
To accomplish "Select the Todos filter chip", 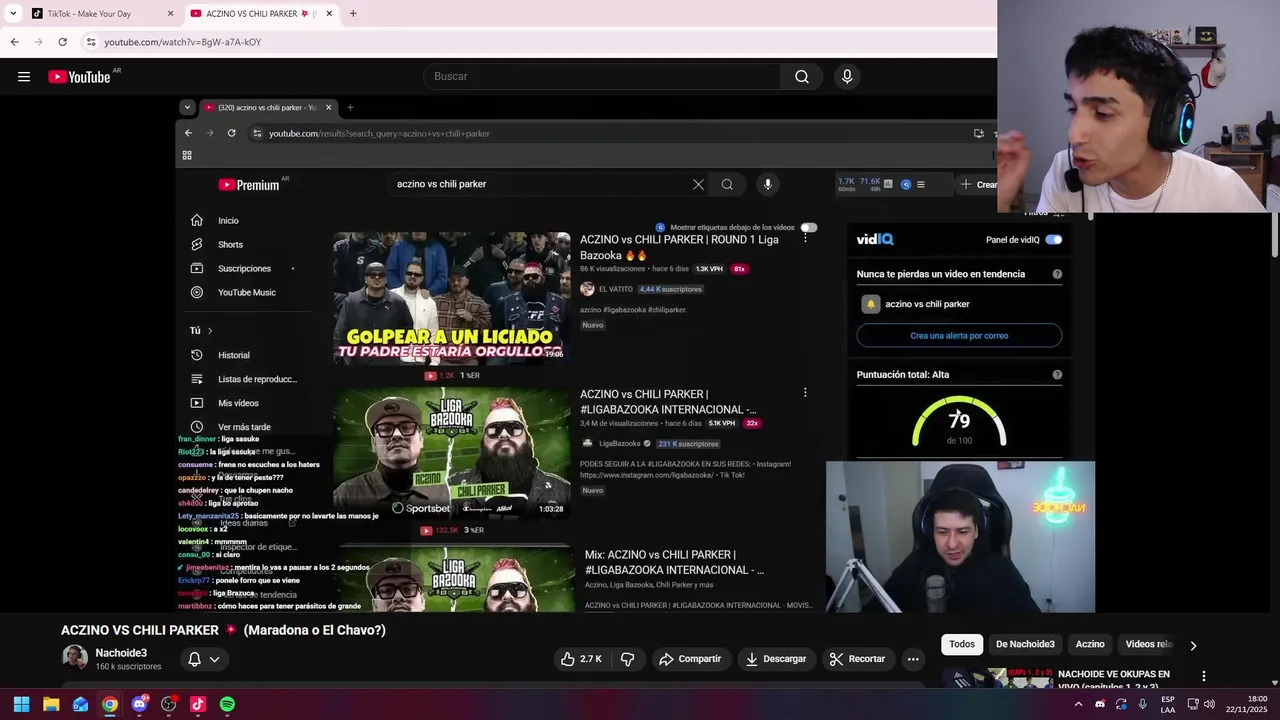I will pyautogui.click(x=962, y=644).
